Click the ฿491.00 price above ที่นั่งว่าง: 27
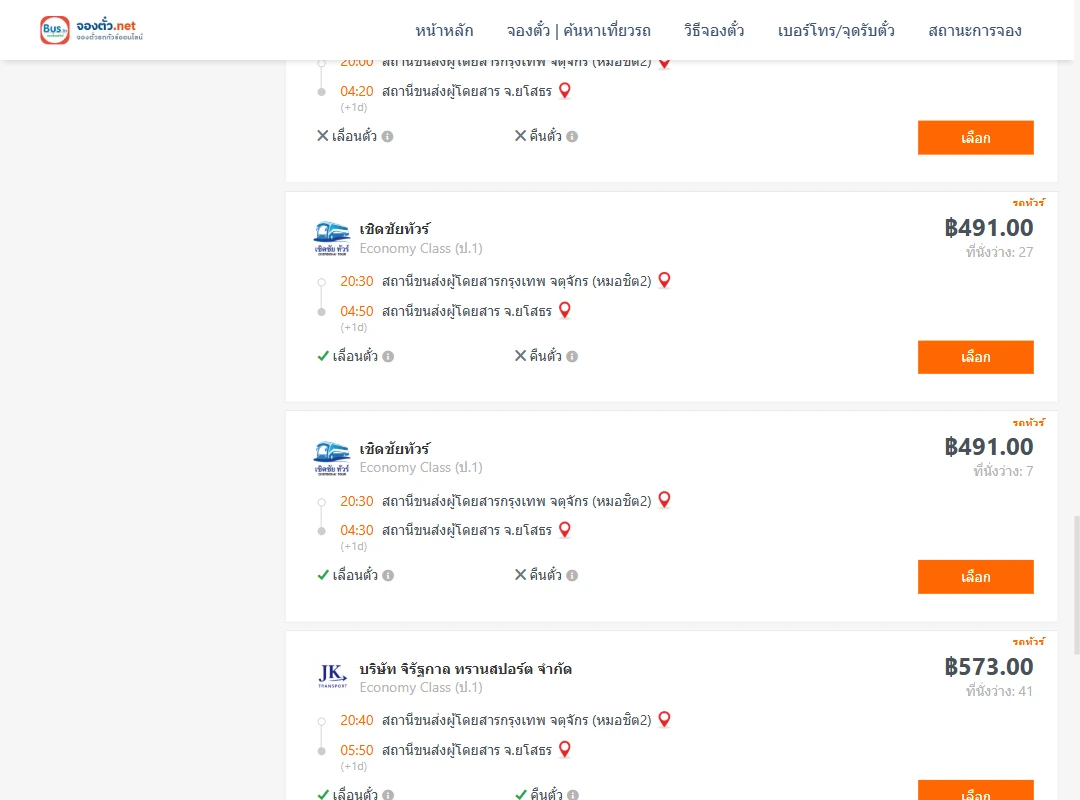 click(x=988, y=227)
